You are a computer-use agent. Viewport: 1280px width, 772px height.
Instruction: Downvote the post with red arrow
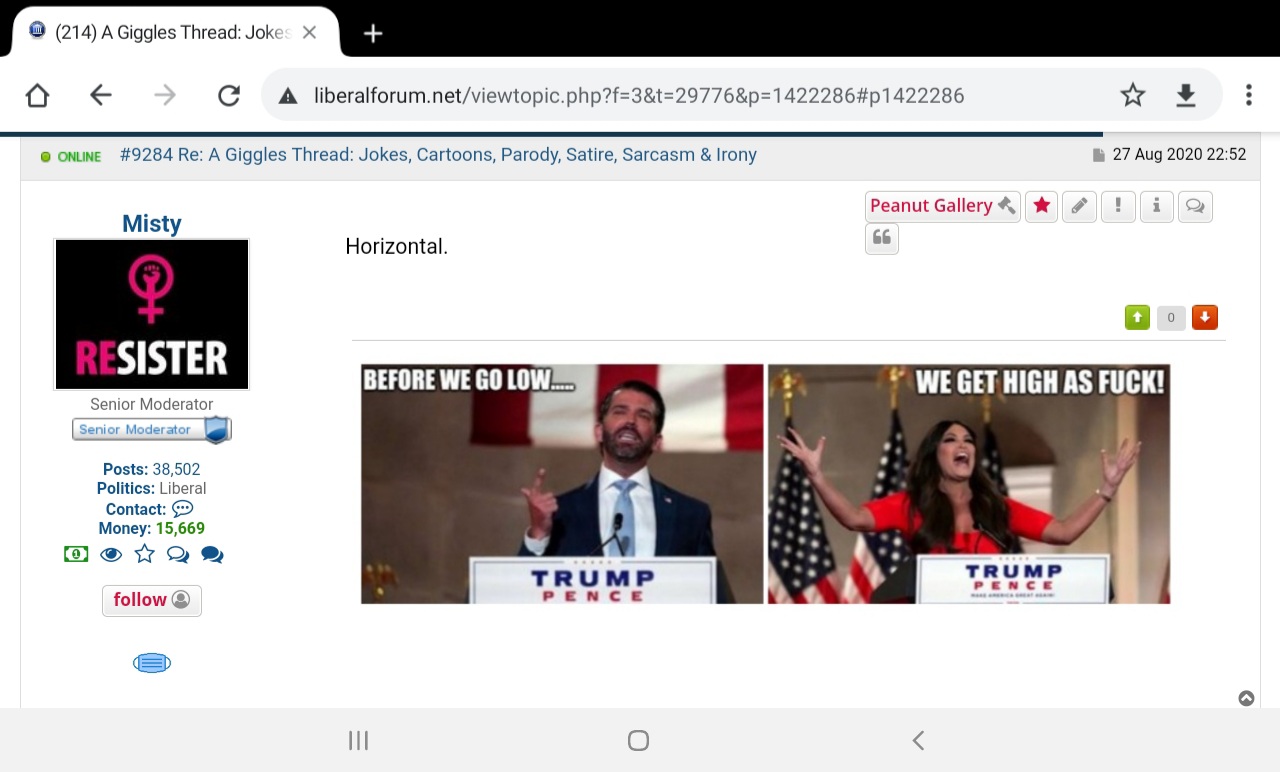click(1205, 317)
